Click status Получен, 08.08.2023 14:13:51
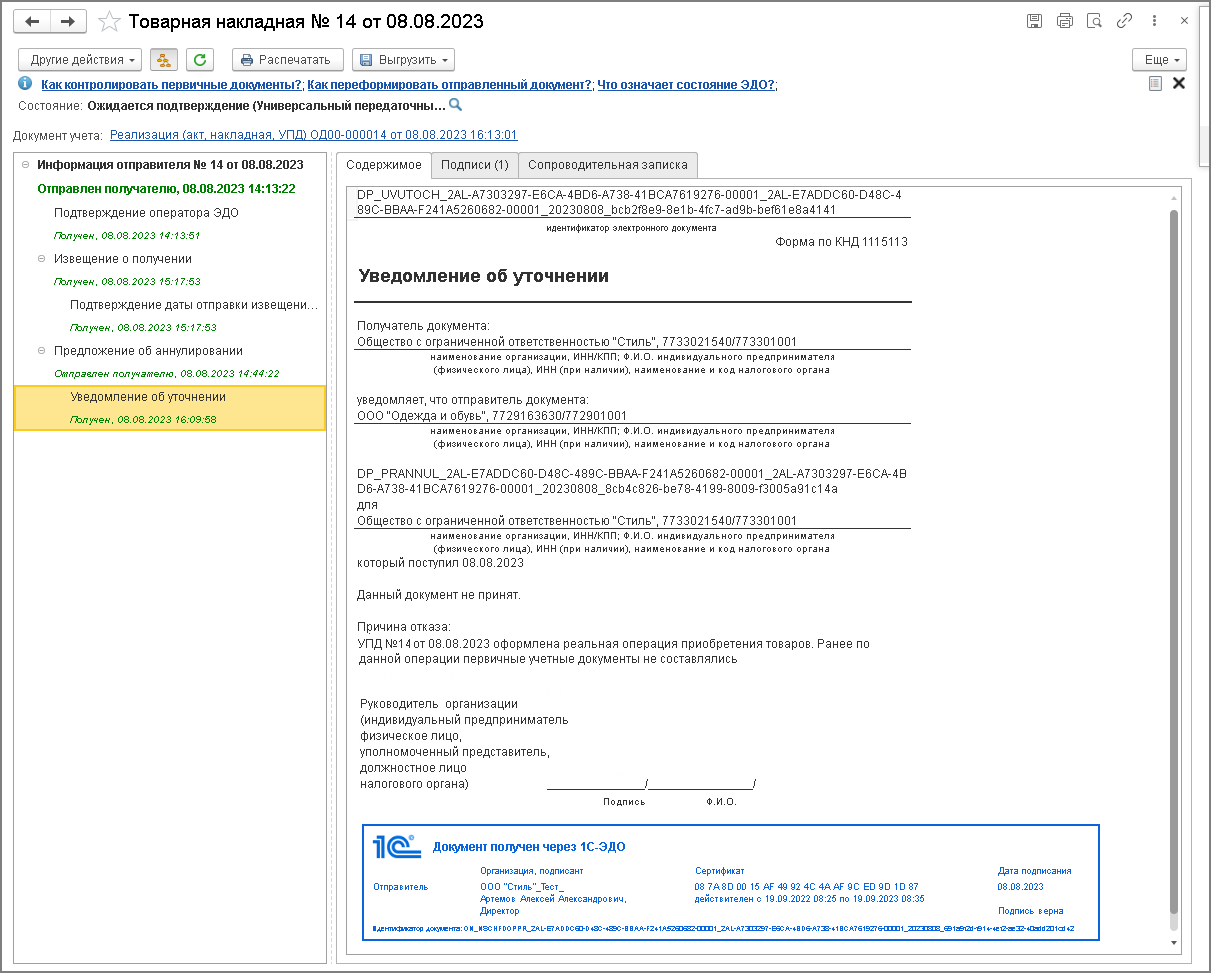The height and width of the screenshot is (973, 1211). 127,236
